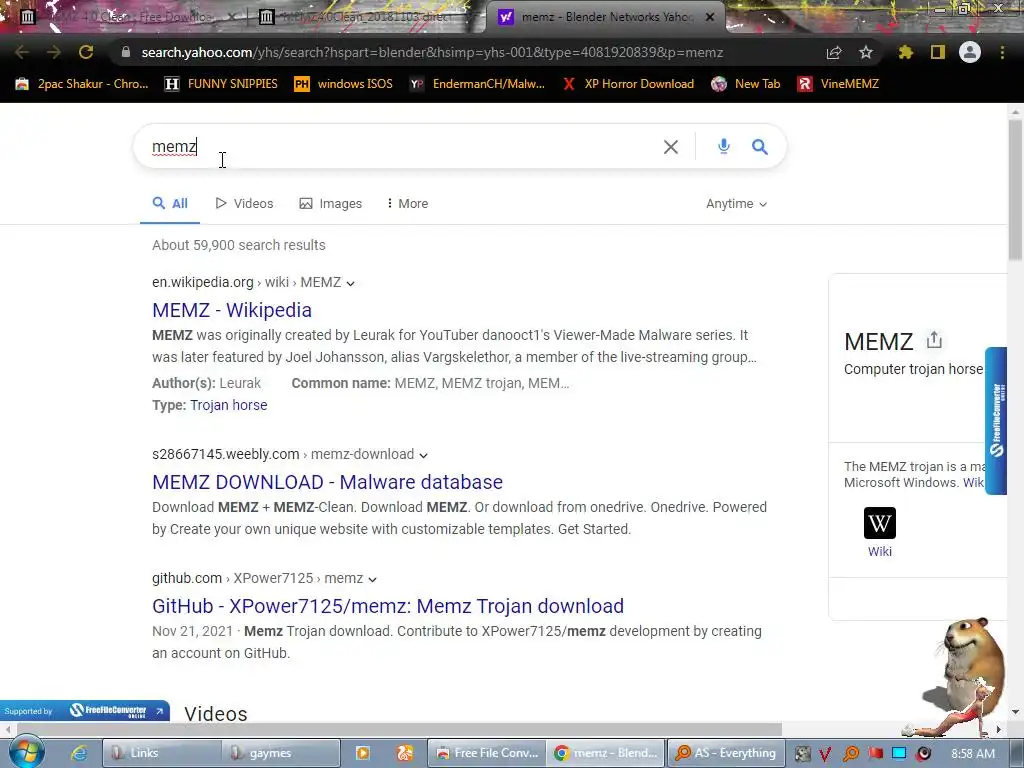Launch Internet Explorer from taskbar
The height and width of the screenshot is (768, 1024).
79,753
